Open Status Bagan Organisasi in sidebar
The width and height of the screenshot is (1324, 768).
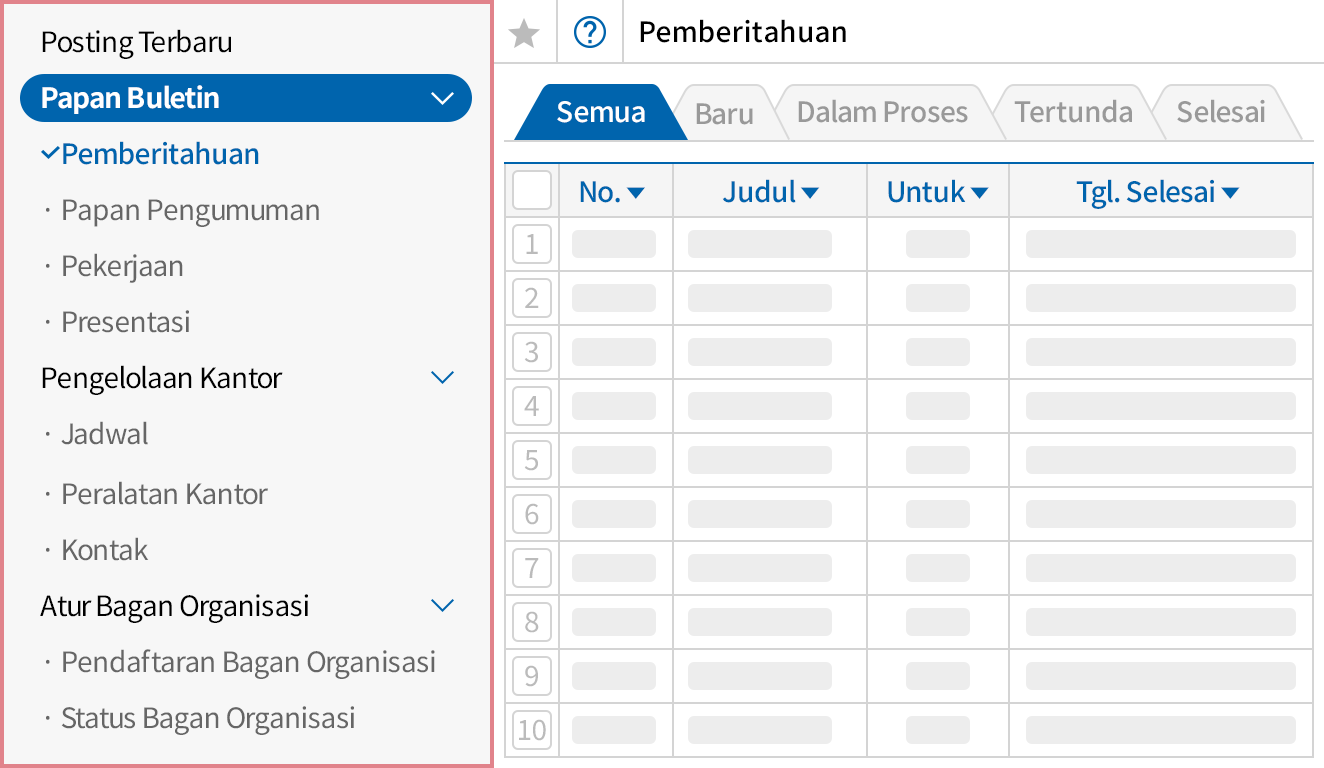tap(208, 719)
